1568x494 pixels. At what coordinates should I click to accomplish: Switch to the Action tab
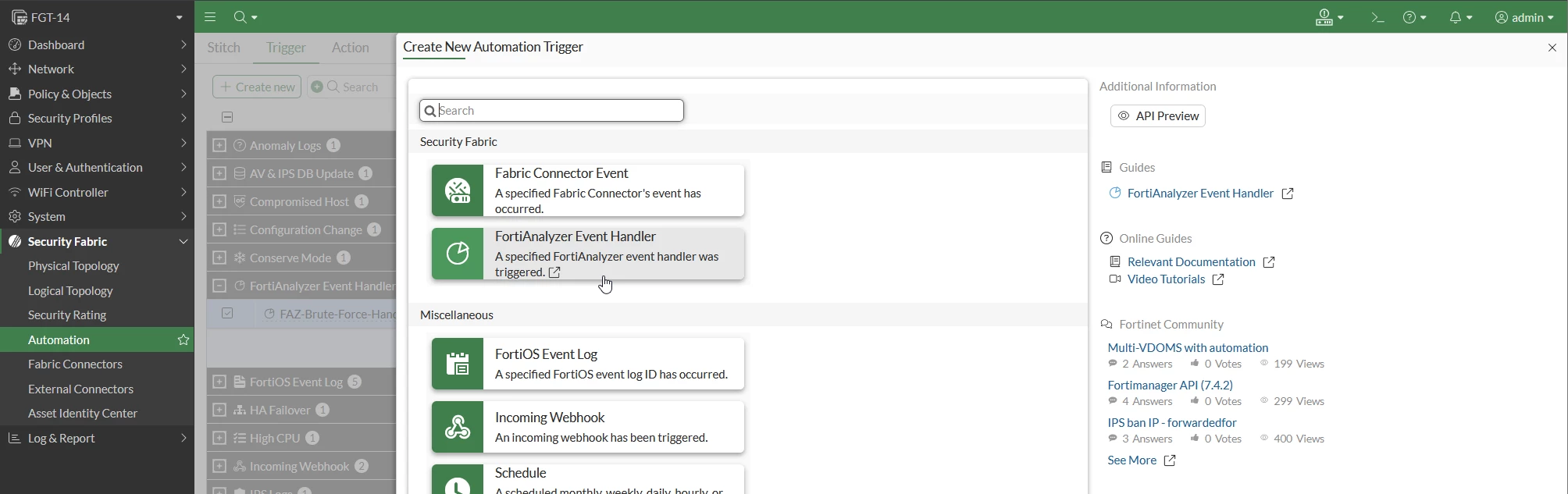351,48
